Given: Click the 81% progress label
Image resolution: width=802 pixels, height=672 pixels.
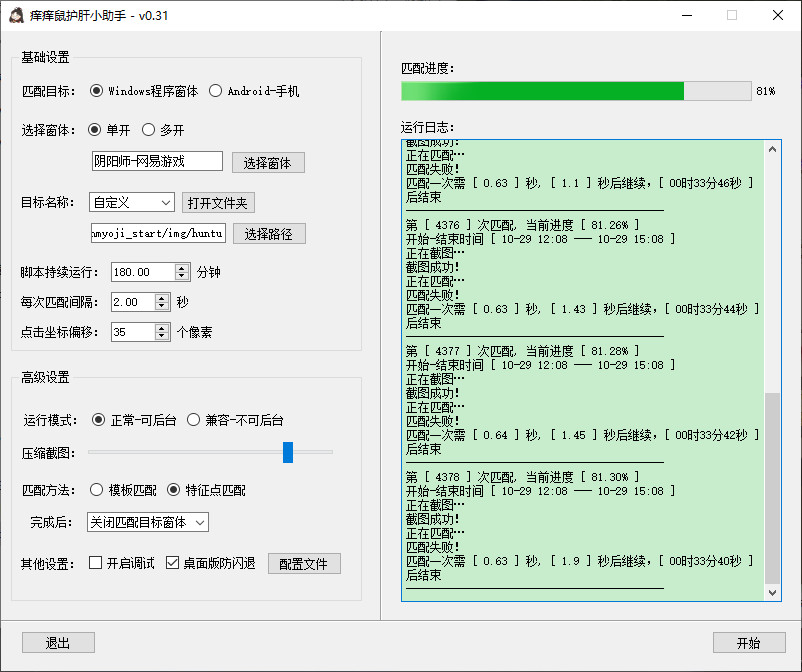Looking at the screenshot, I should [765, 91].
